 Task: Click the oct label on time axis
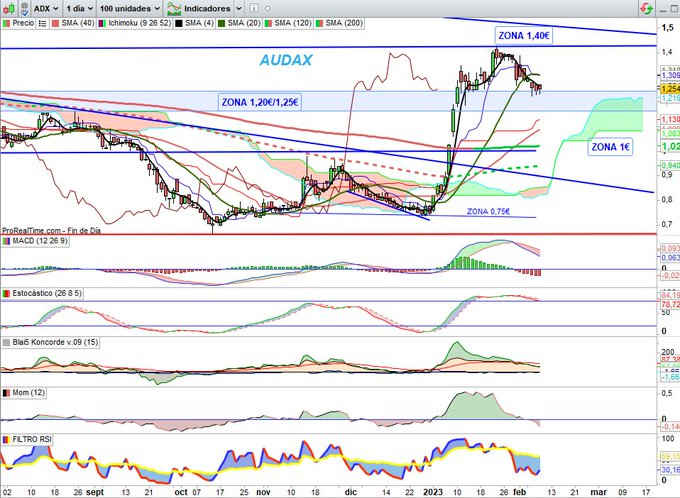[181, 492]
